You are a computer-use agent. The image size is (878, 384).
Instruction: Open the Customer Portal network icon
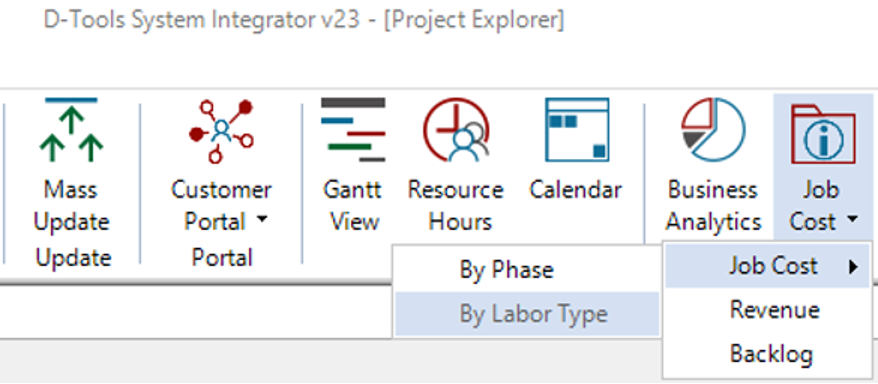pos(221,131)
